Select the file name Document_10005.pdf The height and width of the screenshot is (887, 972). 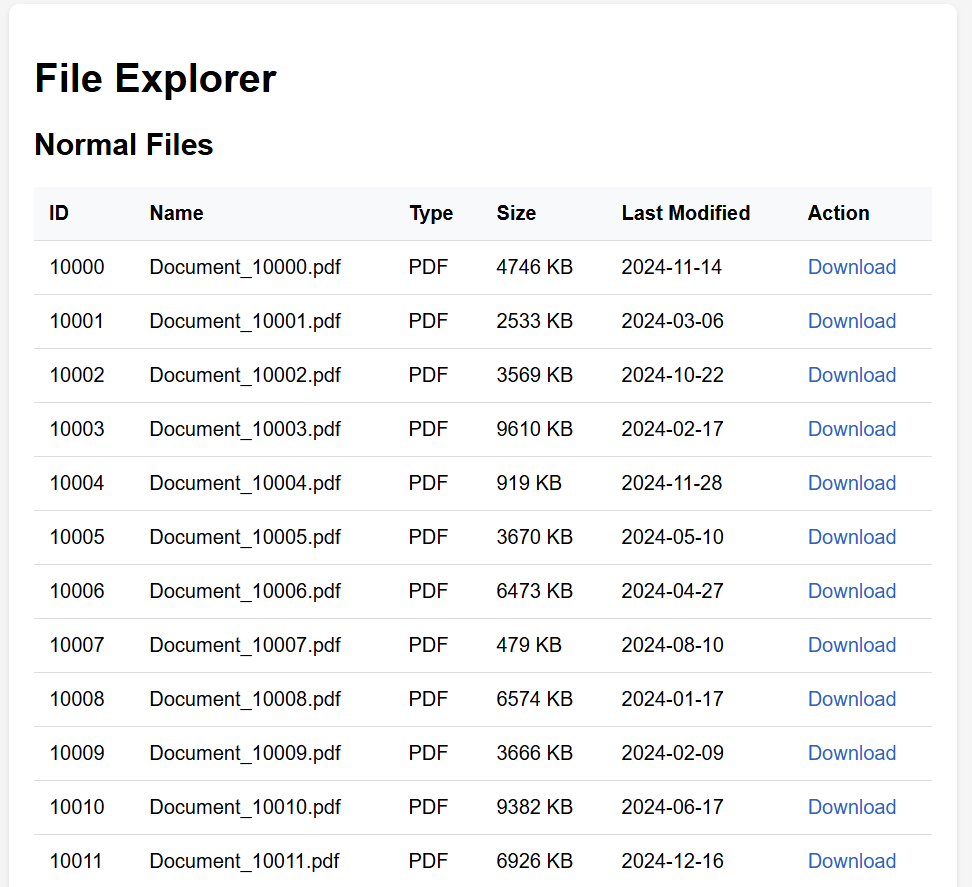pyautogui.click(x=245, y=537)
